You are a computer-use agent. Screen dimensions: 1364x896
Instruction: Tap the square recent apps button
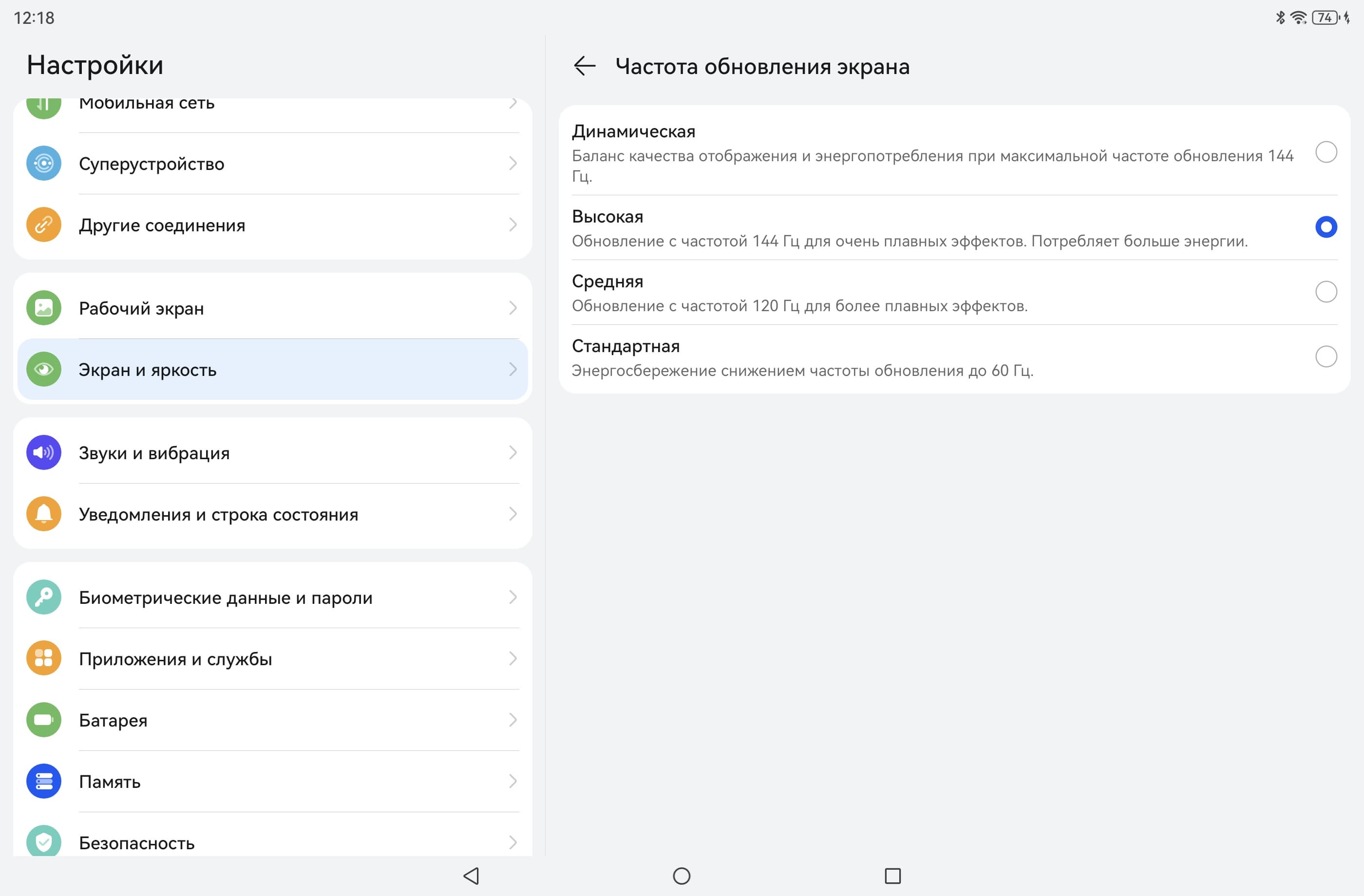click(x=892, y=876)
